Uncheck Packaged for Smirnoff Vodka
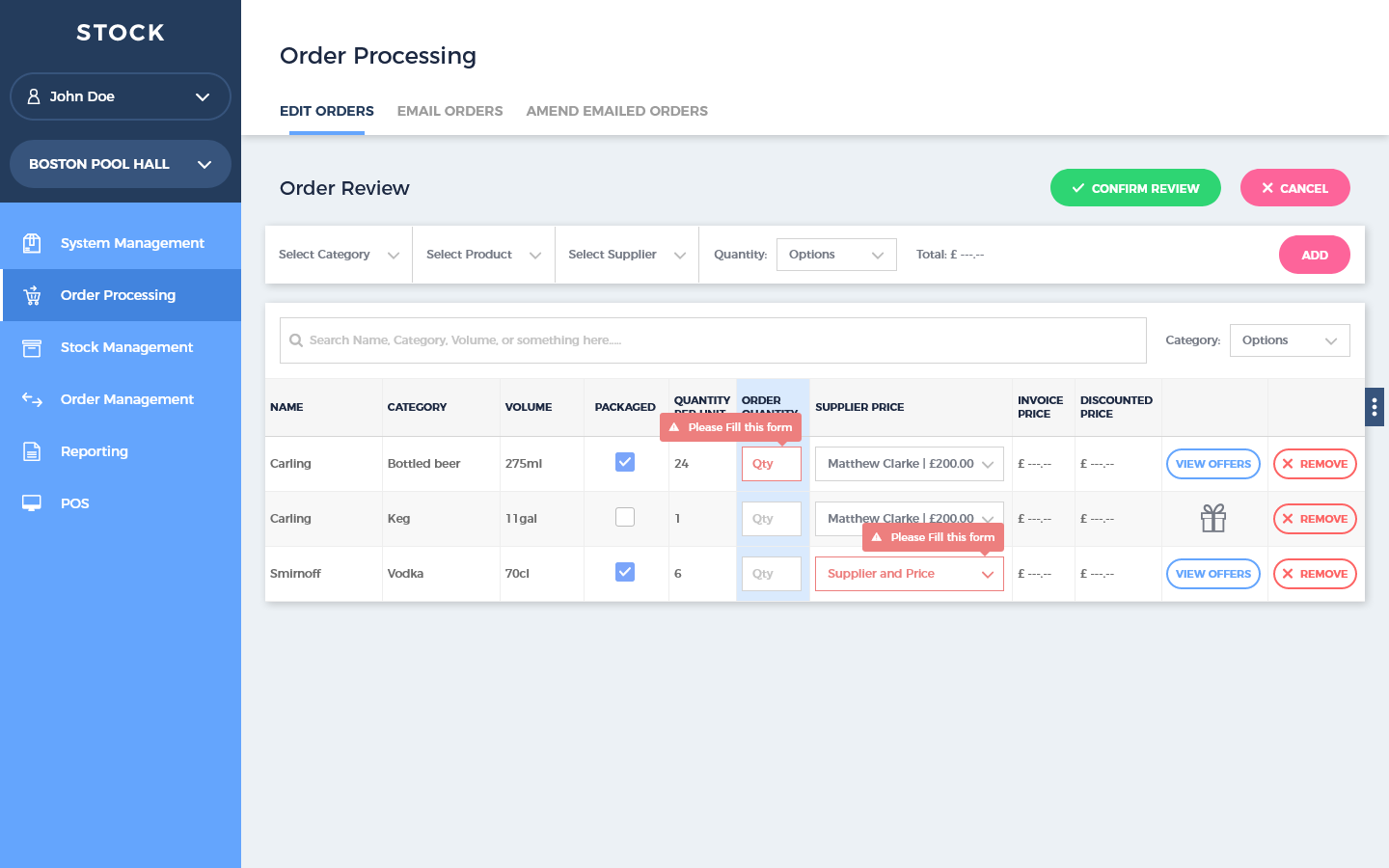The image size is (1389, 868). [x=625, y=572]
